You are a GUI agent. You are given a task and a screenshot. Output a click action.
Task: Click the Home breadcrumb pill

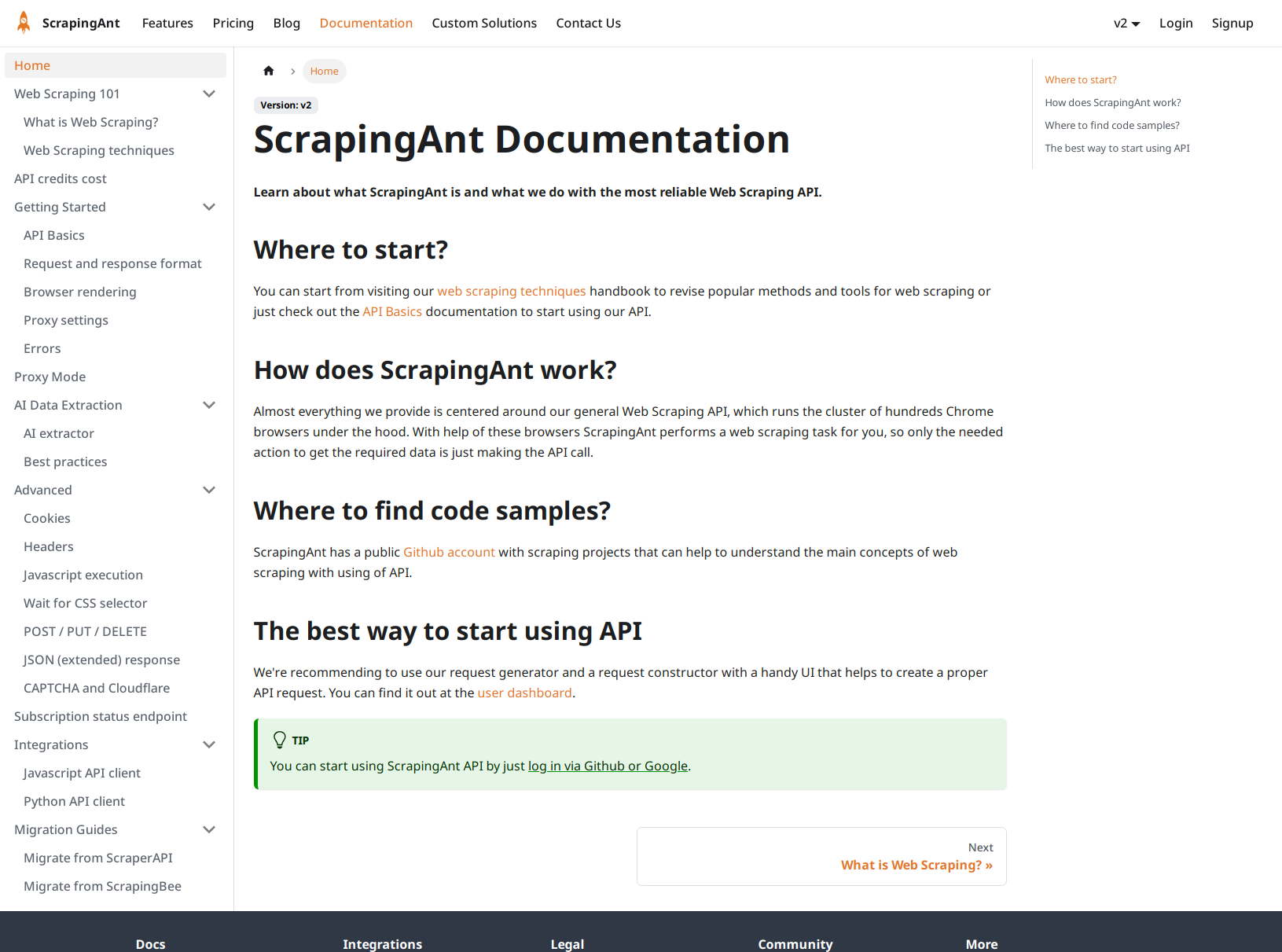click(x=325, y=71)
